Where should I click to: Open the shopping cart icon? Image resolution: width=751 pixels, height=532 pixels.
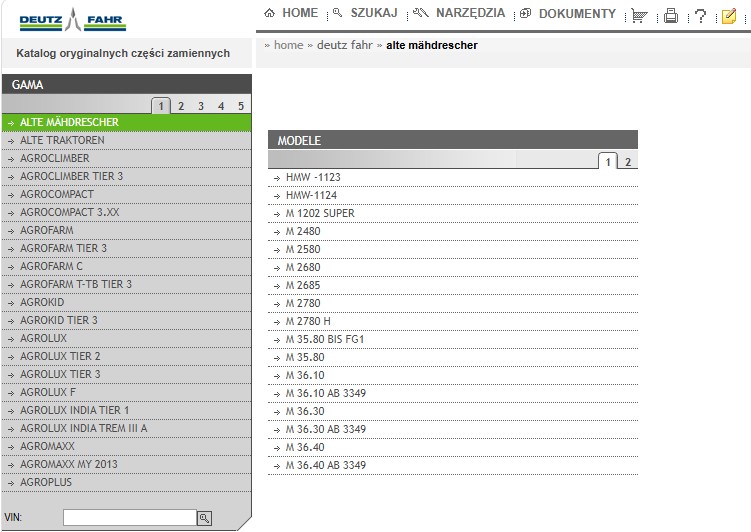click(x=639, y=16)
